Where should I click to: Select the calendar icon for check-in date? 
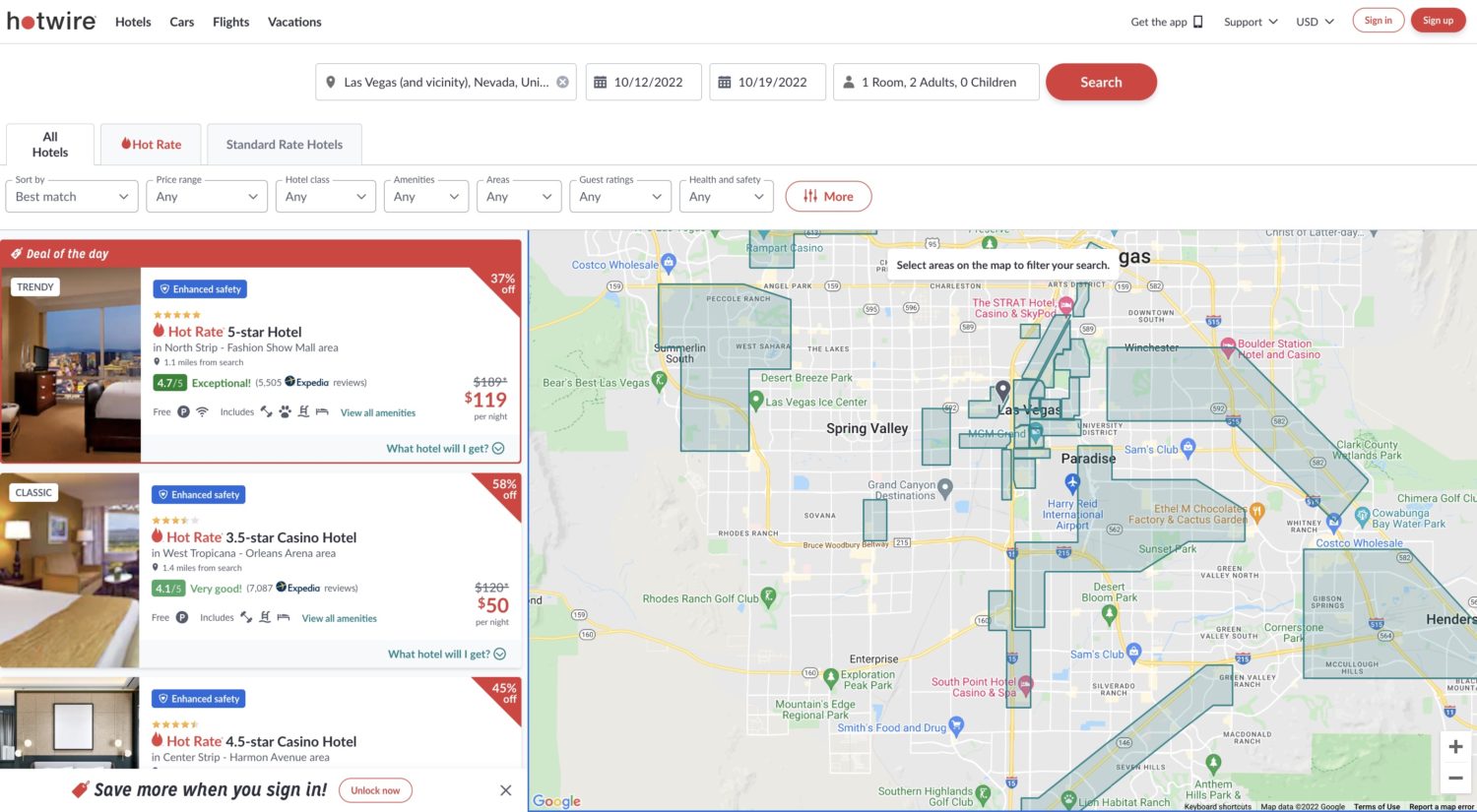(x=603, y=82)
